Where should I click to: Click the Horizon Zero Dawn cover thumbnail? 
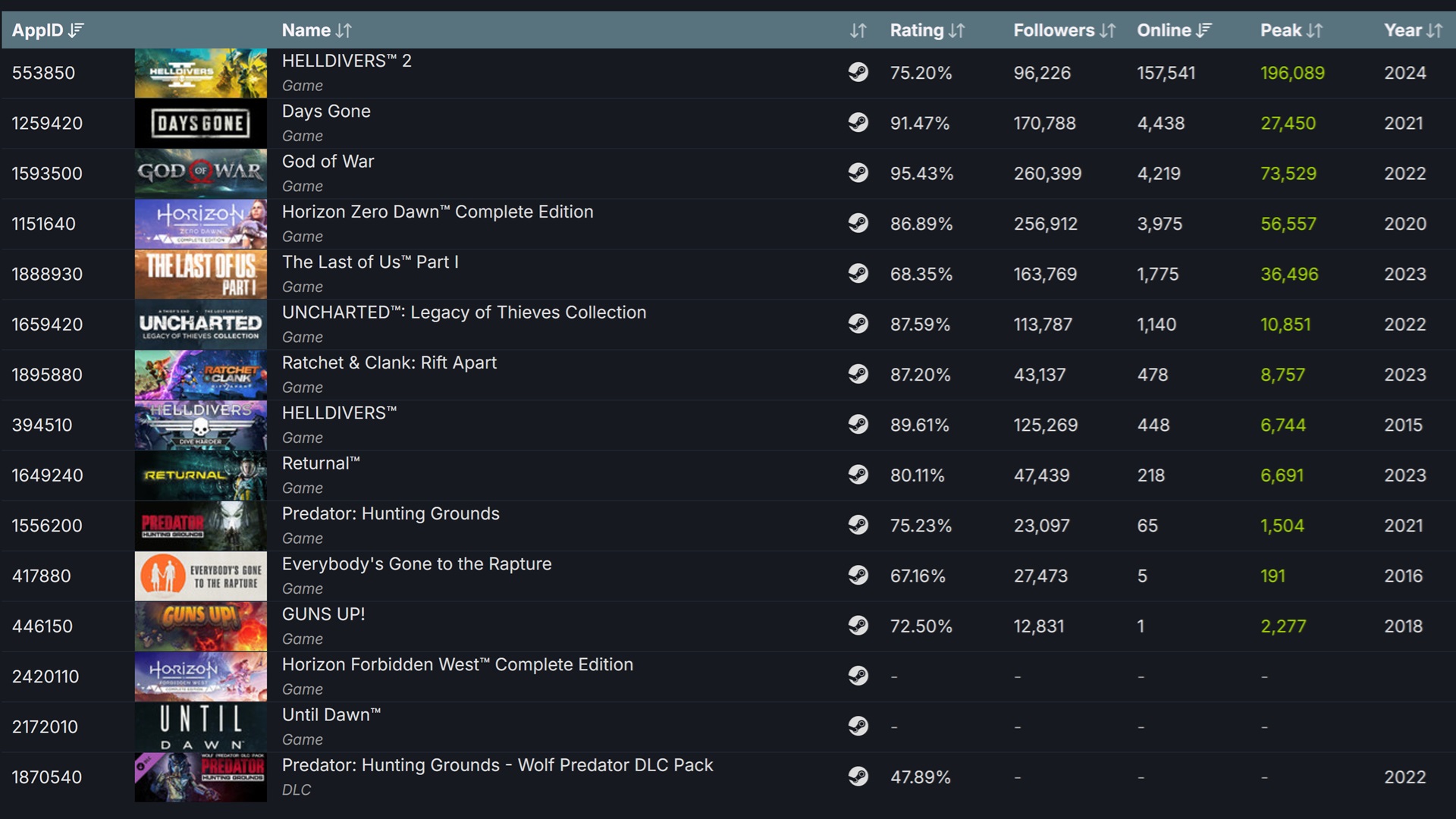coord(200,224)
